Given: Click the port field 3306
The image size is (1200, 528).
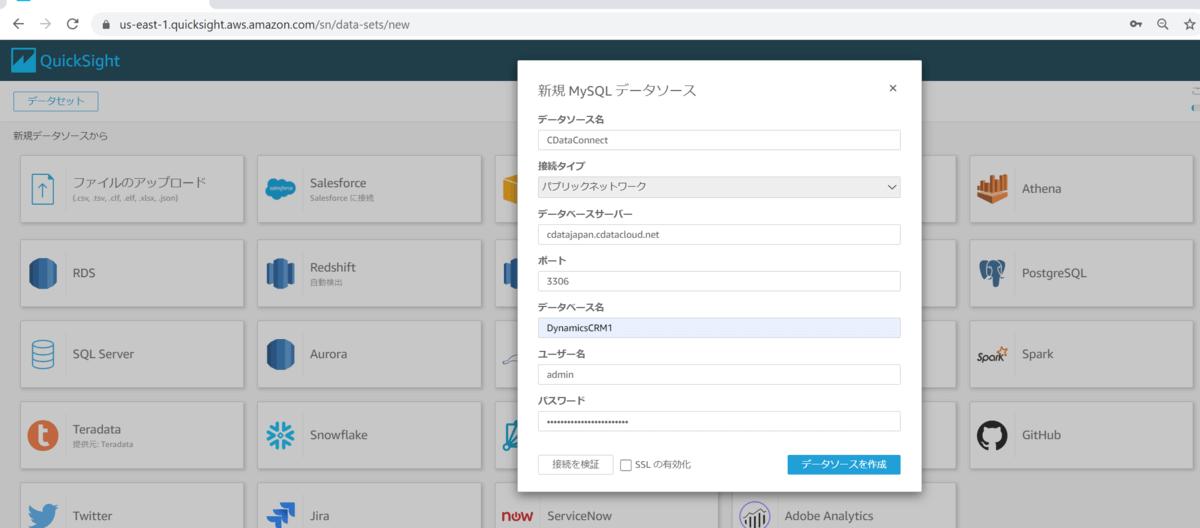Looking at the screenshot, I should pos(719,281).
